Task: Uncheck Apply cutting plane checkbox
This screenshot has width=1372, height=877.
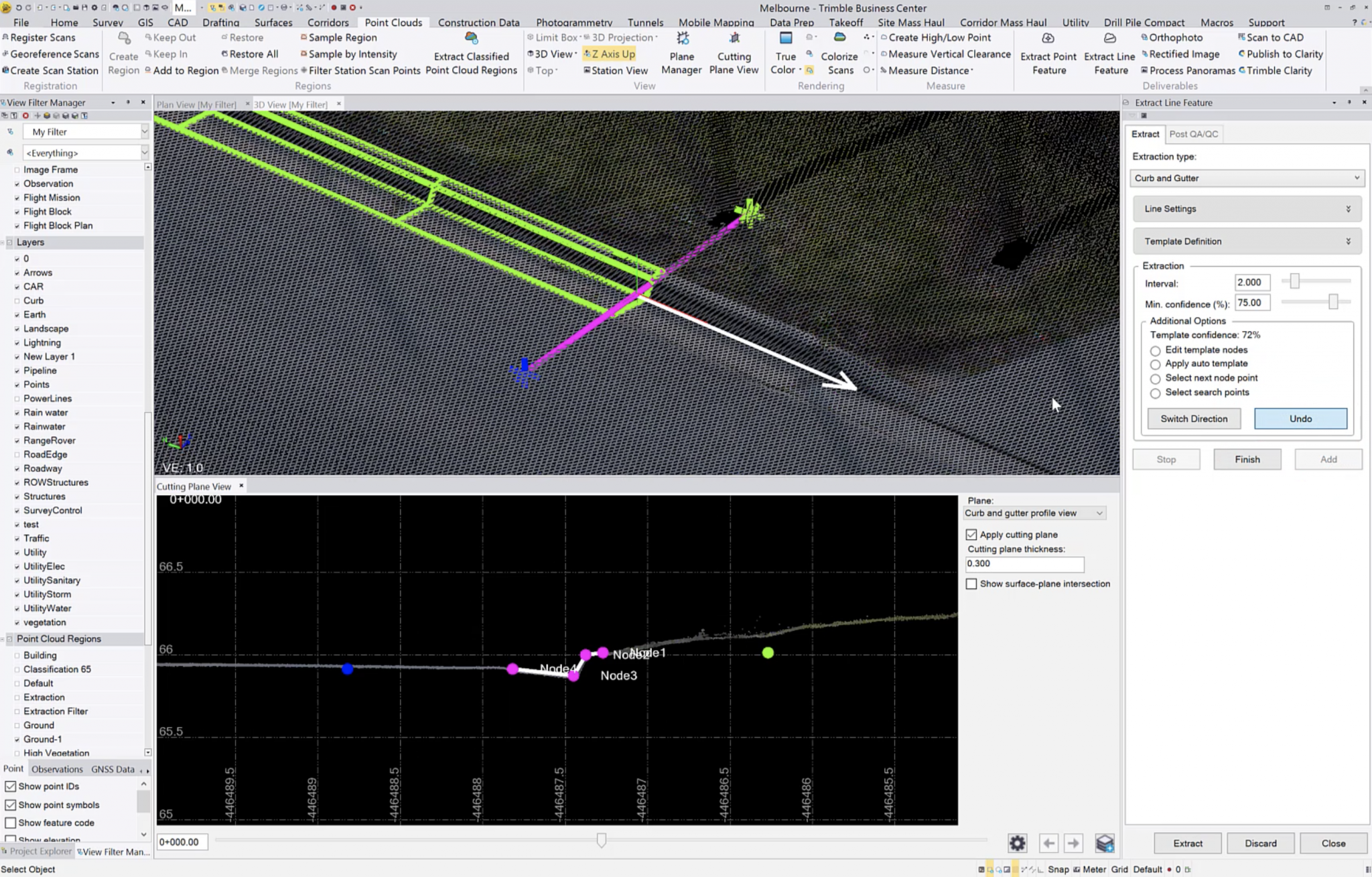Action: pyautogui.click(x=971, y=535)
